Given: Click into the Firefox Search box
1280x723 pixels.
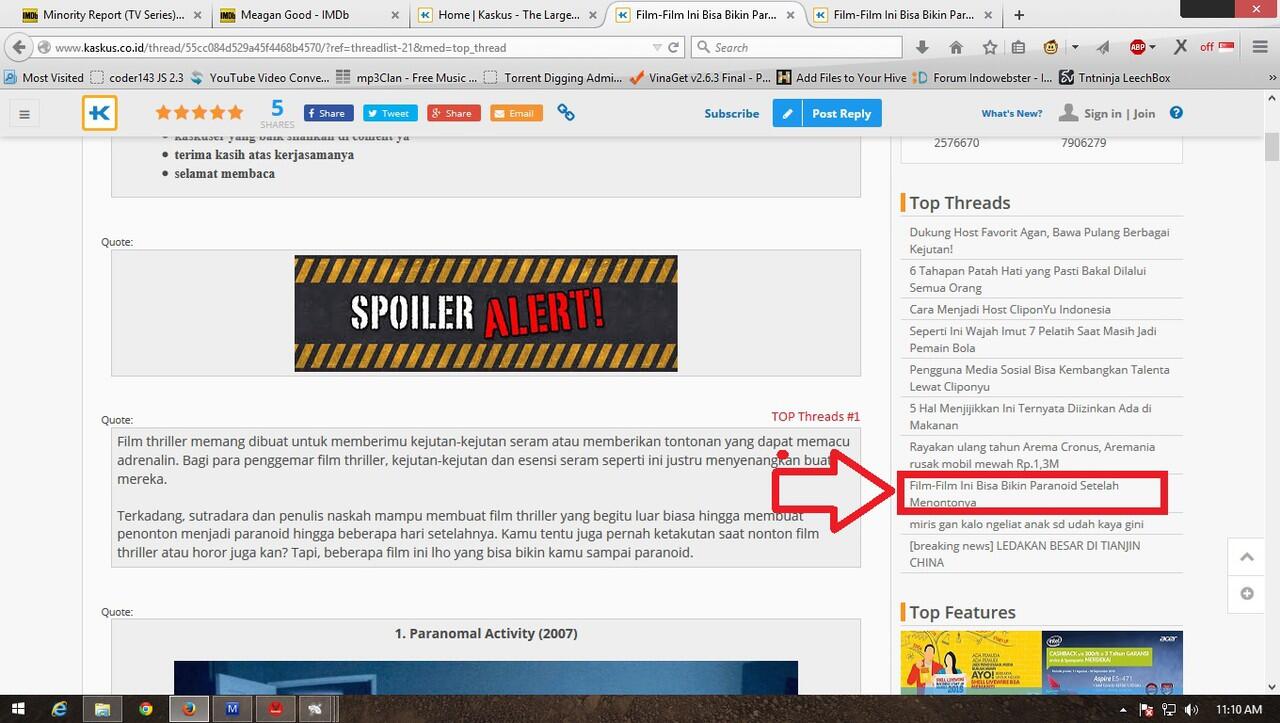Looking at the screenshot, I should [x=796, y=47].
